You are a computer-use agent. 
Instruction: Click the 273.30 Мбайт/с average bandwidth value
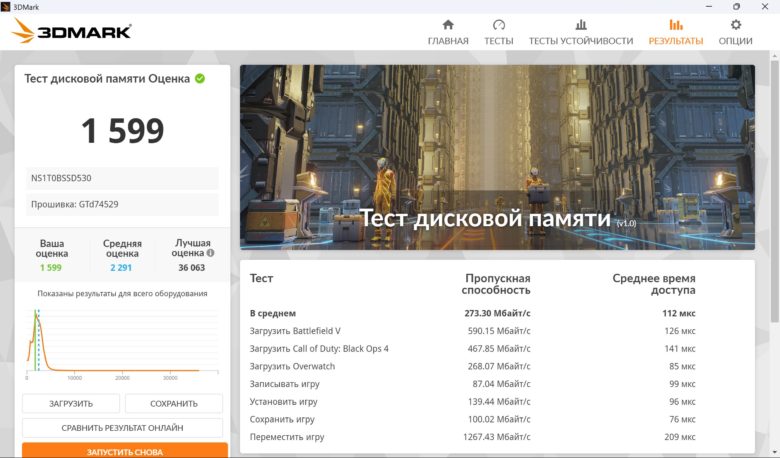[497, 313]
